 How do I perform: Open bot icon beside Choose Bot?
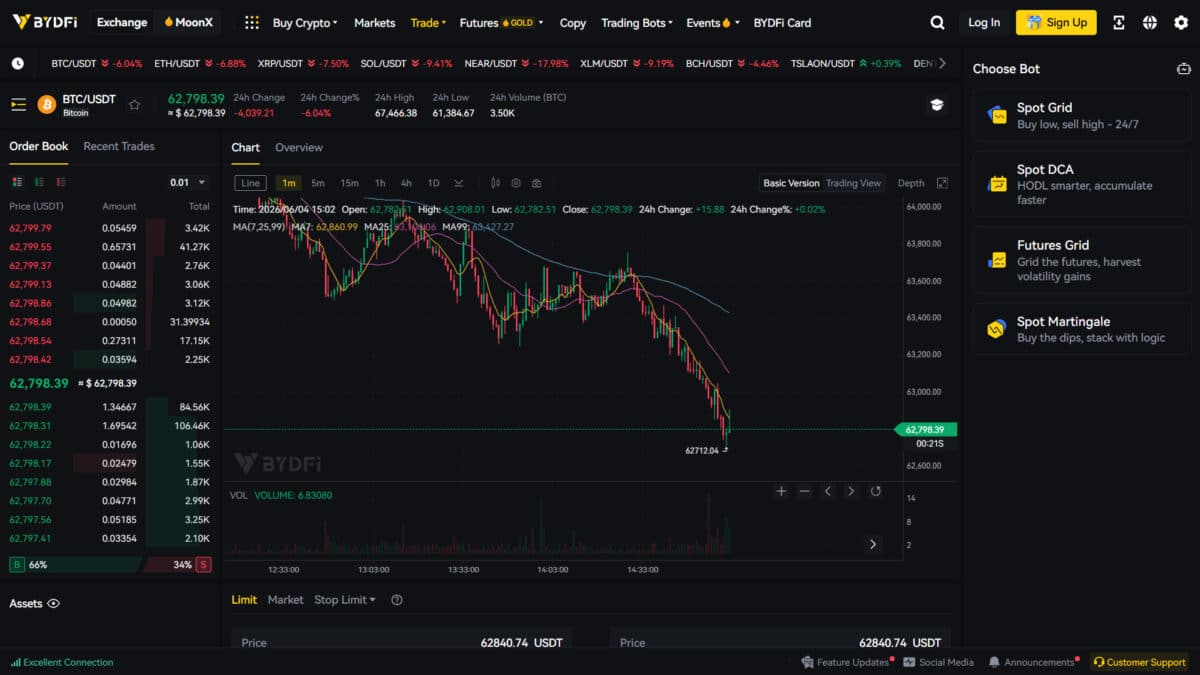(x=1184, y=69)
